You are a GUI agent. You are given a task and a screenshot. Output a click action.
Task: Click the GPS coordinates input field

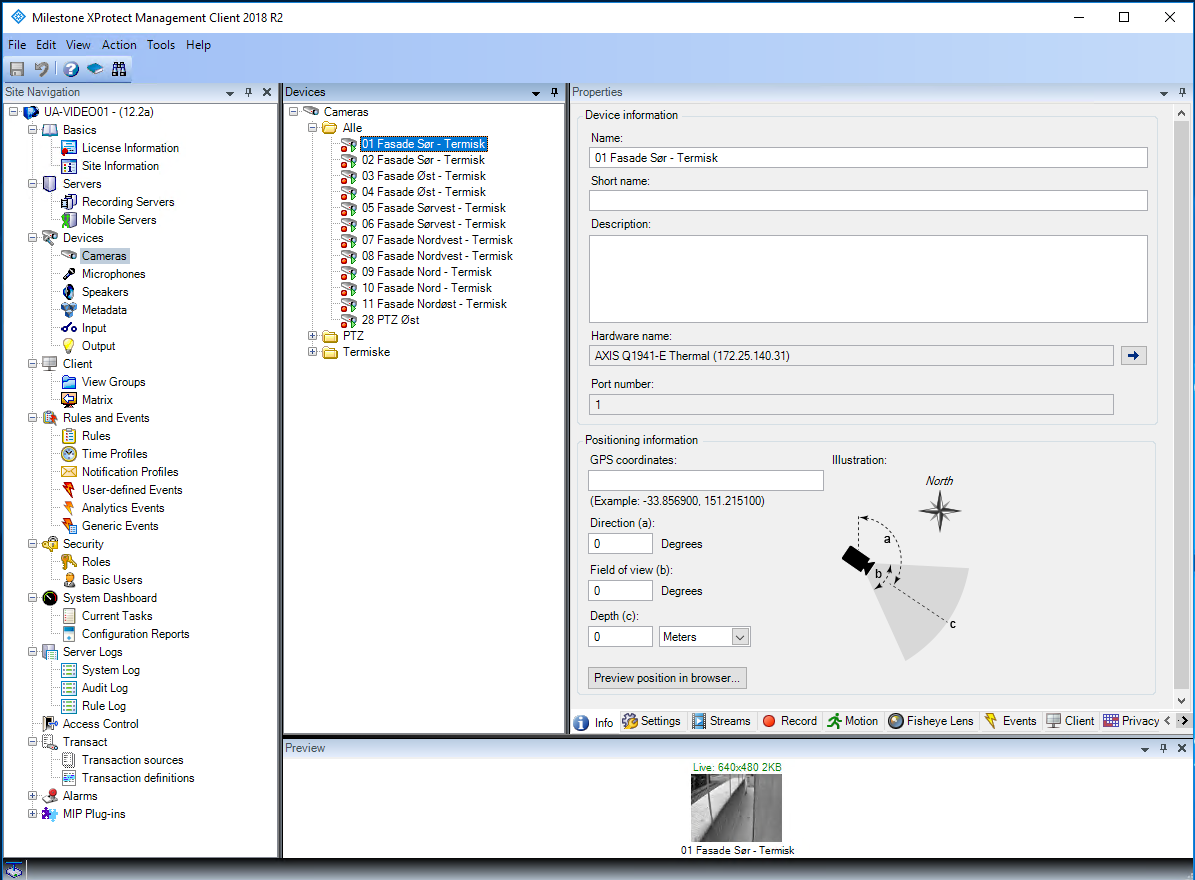tap(706, 481)
